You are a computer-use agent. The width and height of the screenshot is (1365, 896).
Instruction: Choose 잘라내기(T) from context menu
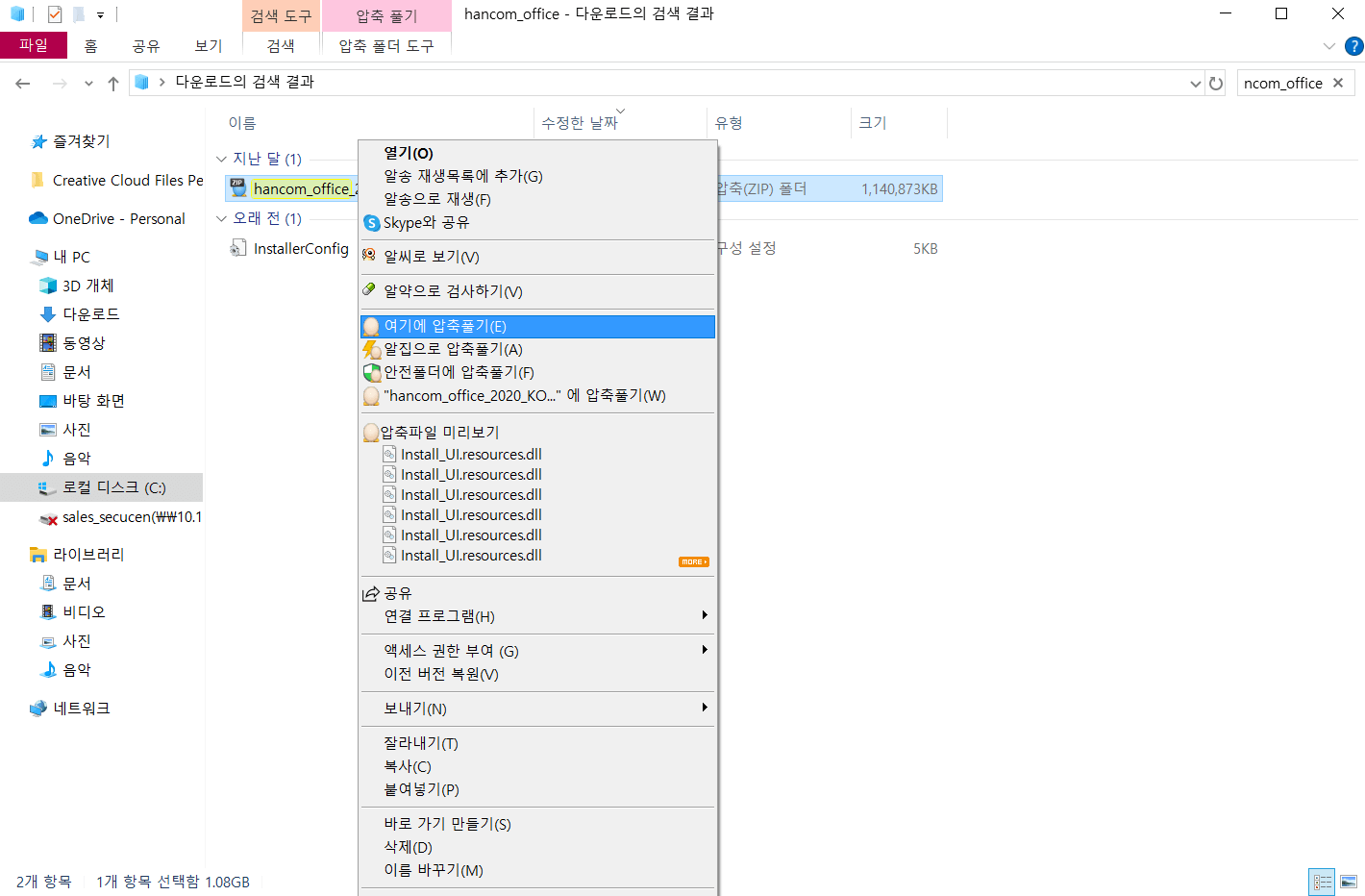[537, 743]
